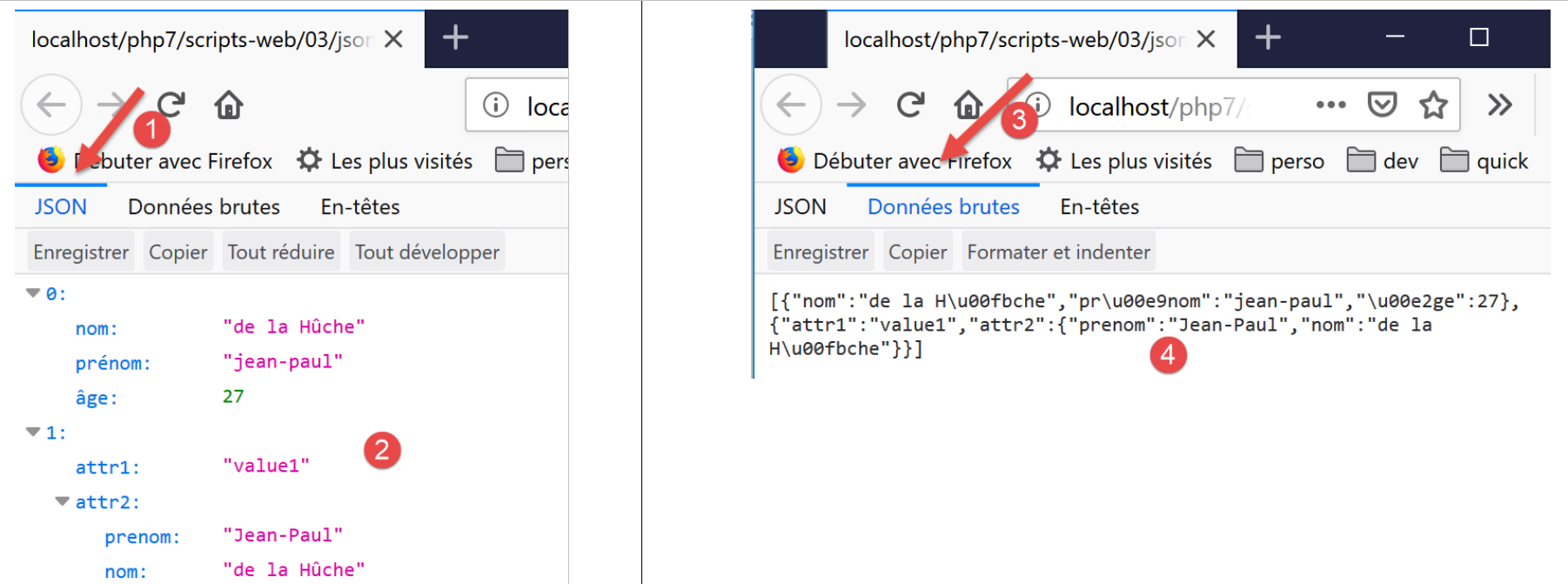Save the page with the Pocket icon
Screen dimensions: 1568x584
[x=1382, y=105]
